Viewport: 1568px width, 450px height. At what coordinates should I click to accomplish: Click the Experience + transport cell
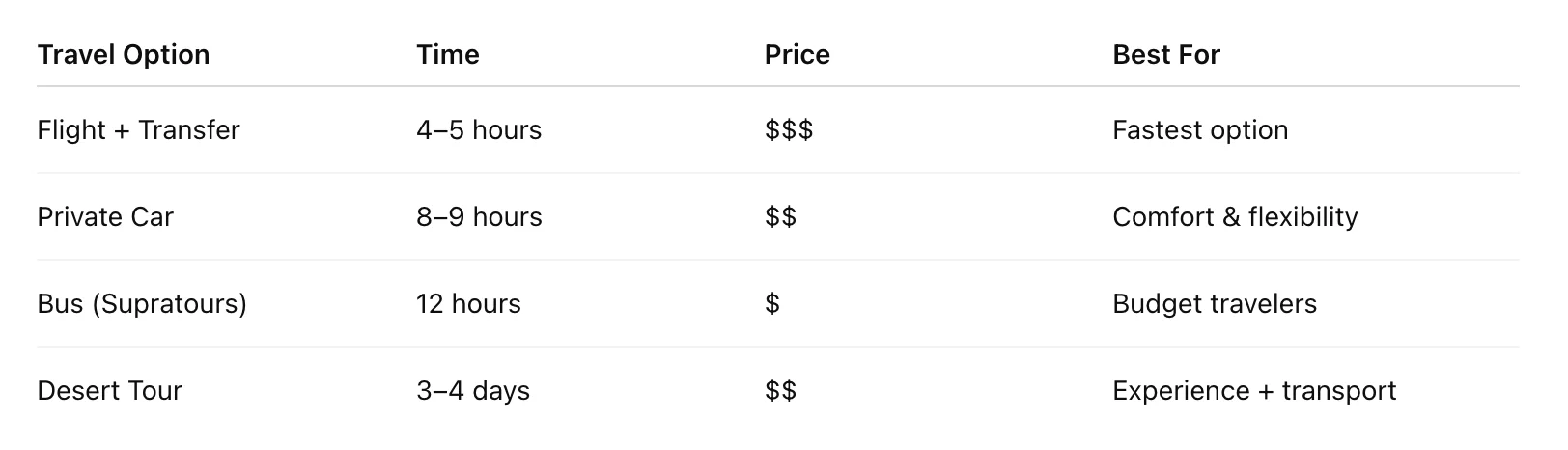coord(1254,391)
